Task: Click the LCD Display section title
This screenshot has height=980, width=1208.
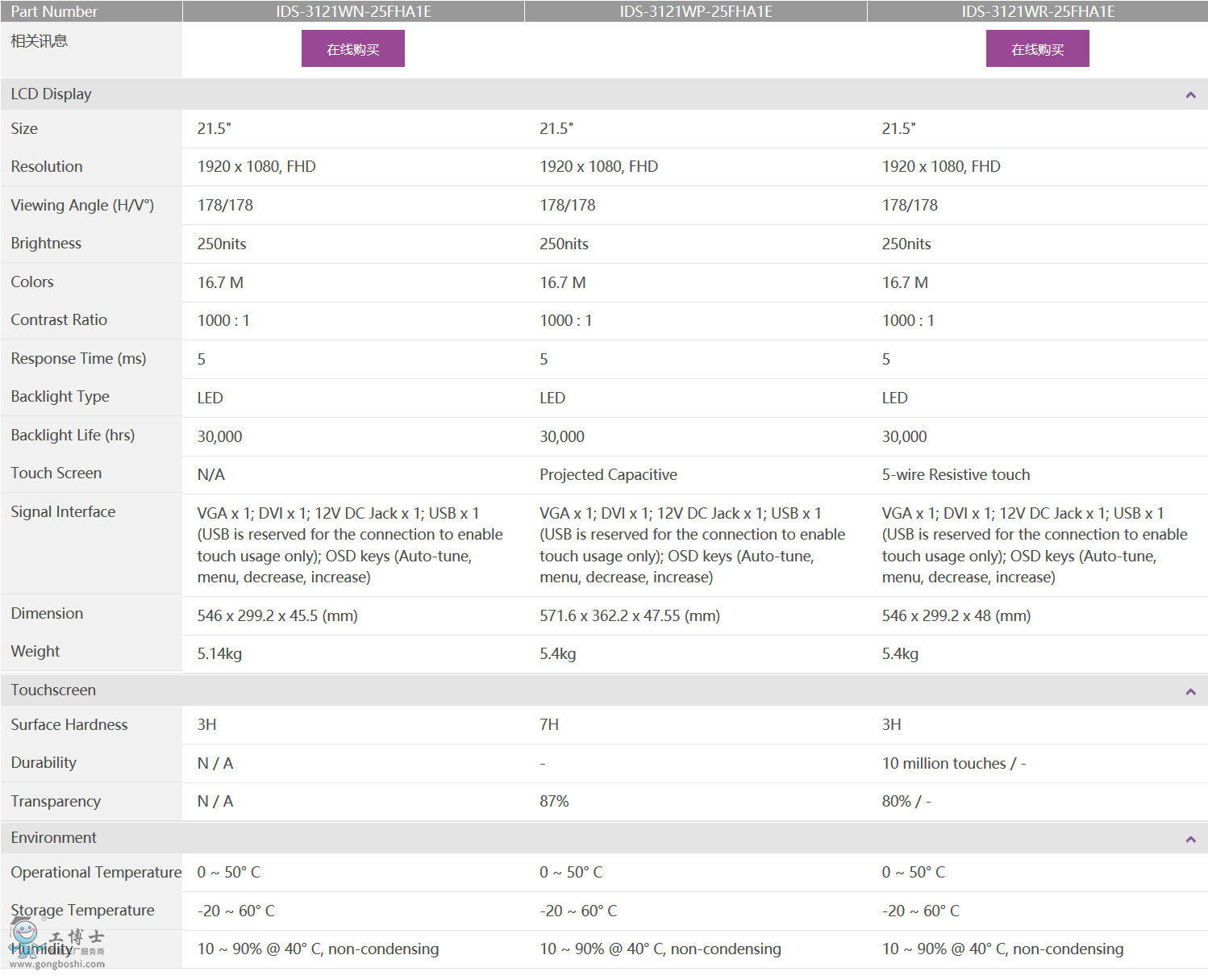Action: [51, 94]
